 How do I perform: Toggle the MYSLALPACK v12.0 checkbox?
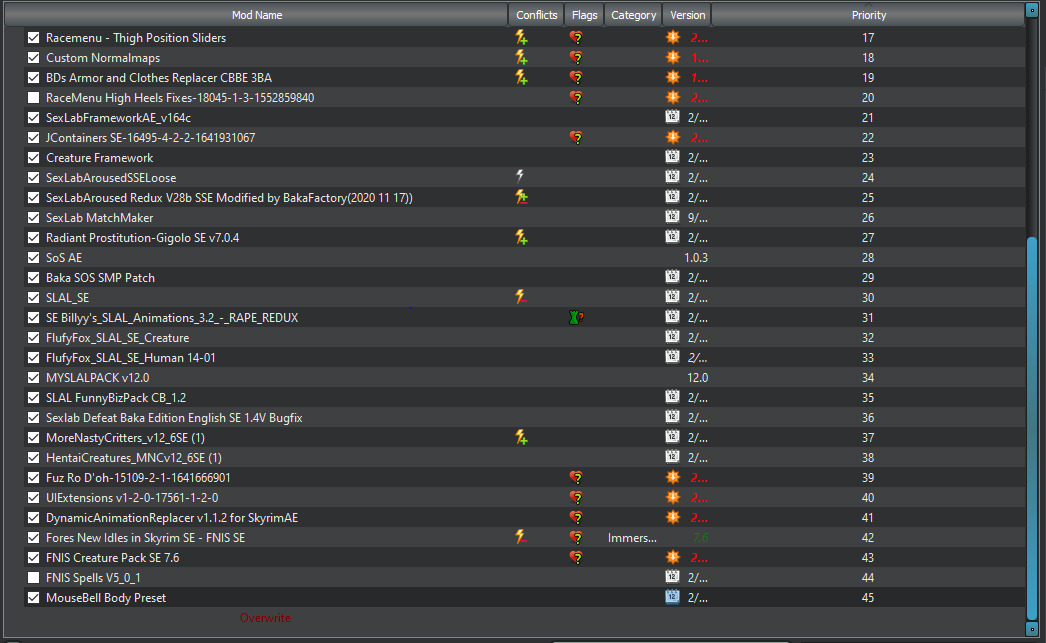coord(33,378)
